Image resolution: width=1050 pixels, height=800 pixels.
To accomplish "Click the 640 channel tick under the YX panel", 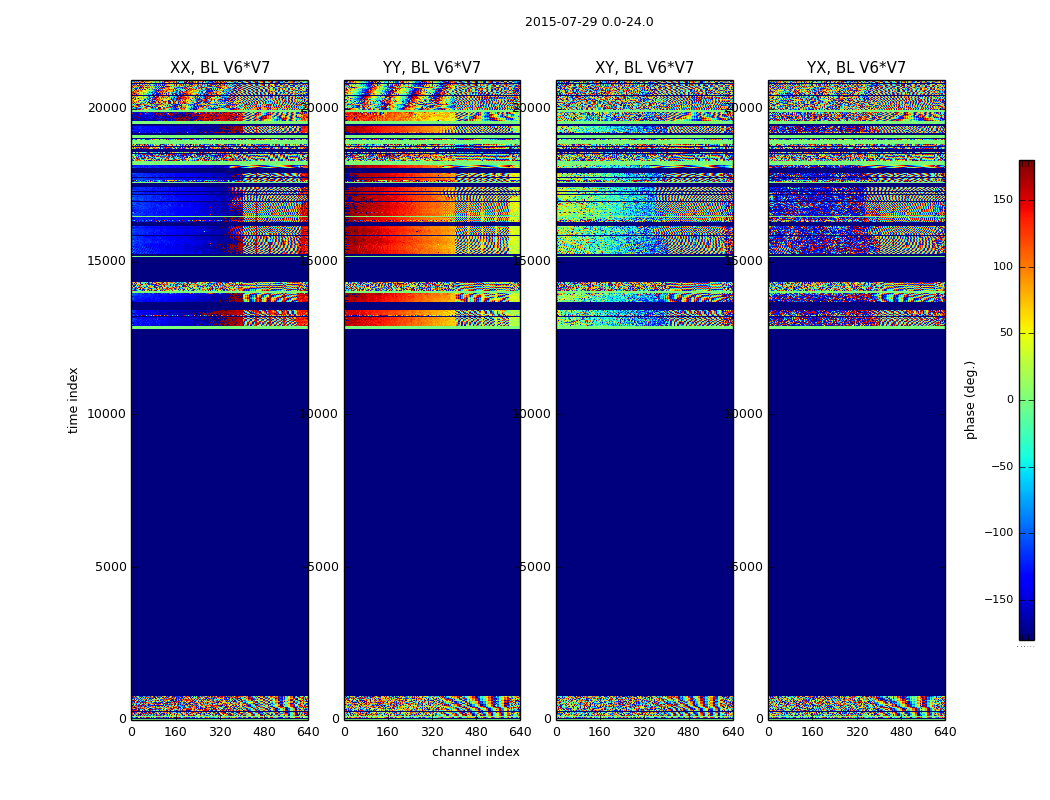I will [945, 732].
